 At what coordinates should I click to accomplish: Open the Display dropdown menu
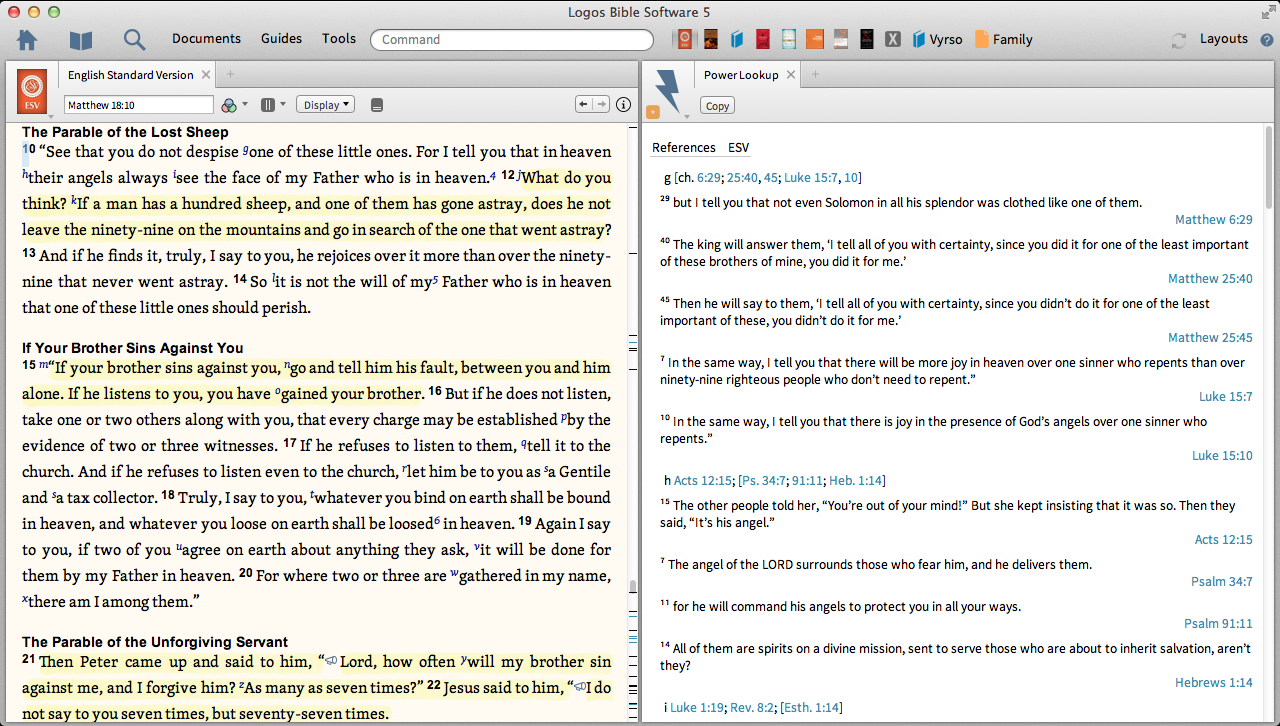[x=327, y=105]
